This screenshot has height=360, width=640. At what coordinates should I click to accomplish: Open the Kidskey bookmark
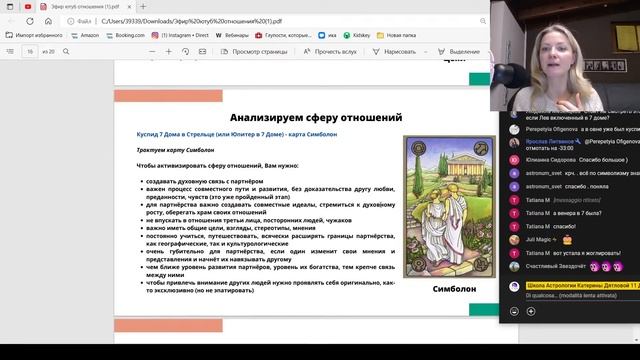click(357, 36)
